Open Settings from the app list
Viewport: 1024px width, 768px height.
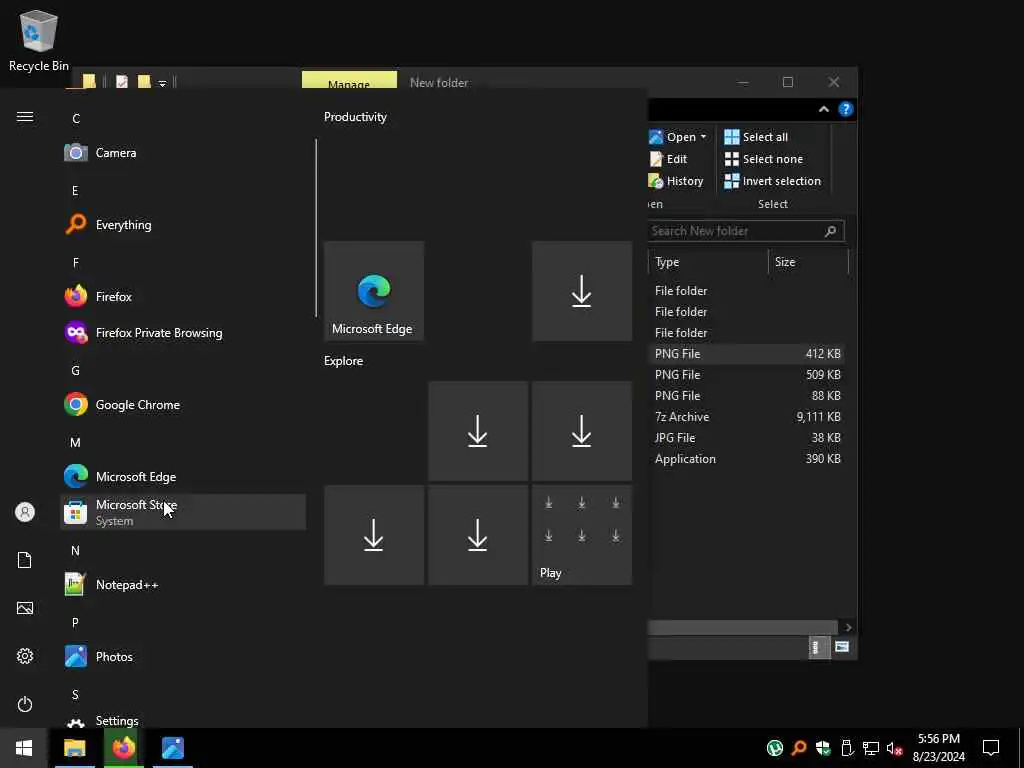coord(183,720)
